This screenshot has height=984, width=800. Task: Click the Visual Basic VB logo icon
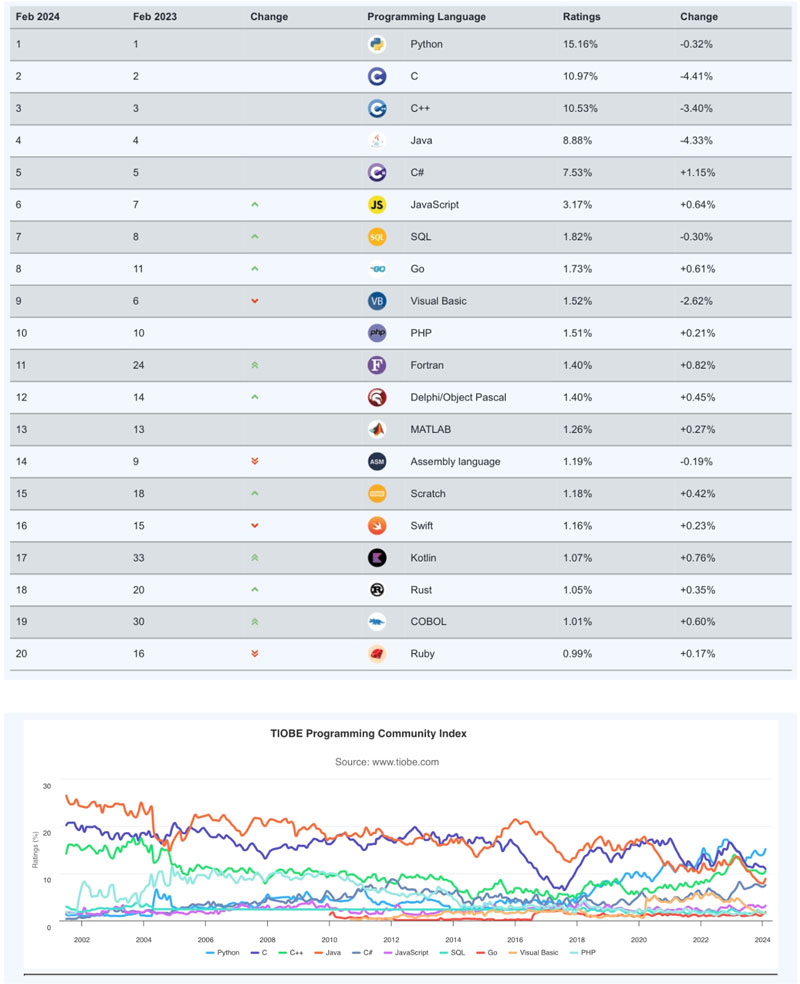click(377, 301)
